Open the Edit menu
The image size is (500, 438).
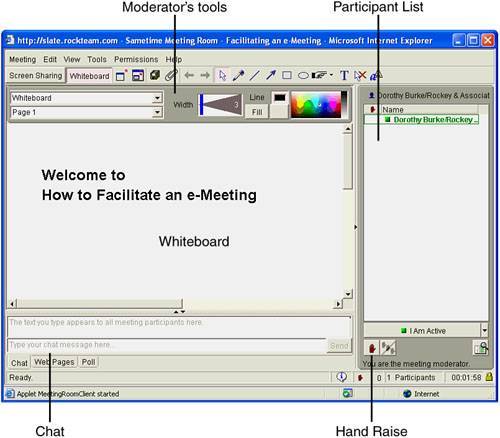pyautogui.click(x=50, y=59)
